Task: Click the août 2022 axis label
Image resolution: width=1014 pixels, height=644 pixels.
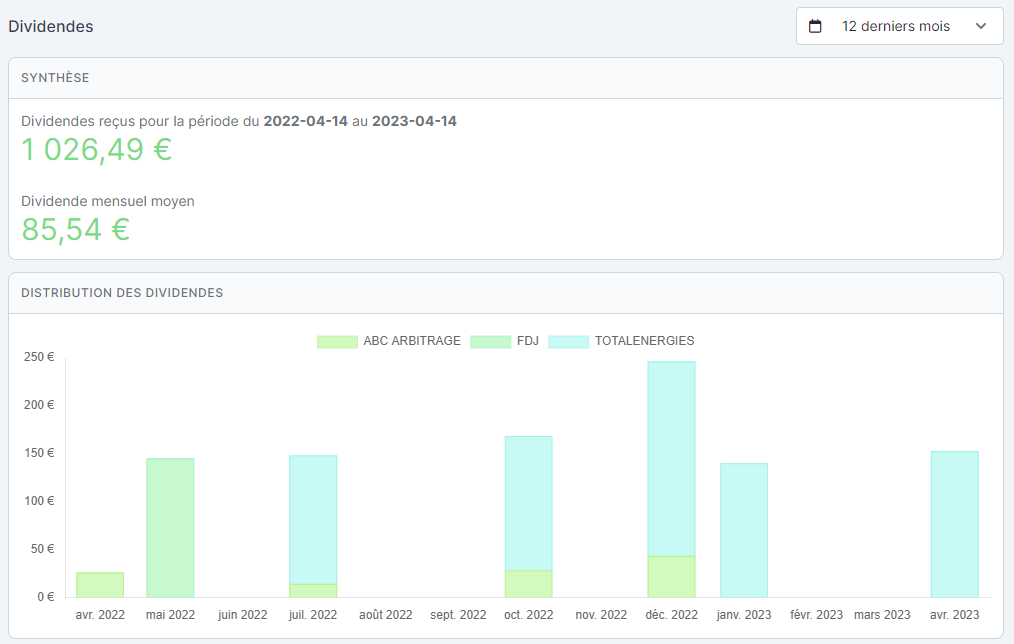Action: click(x=385, y=615)
